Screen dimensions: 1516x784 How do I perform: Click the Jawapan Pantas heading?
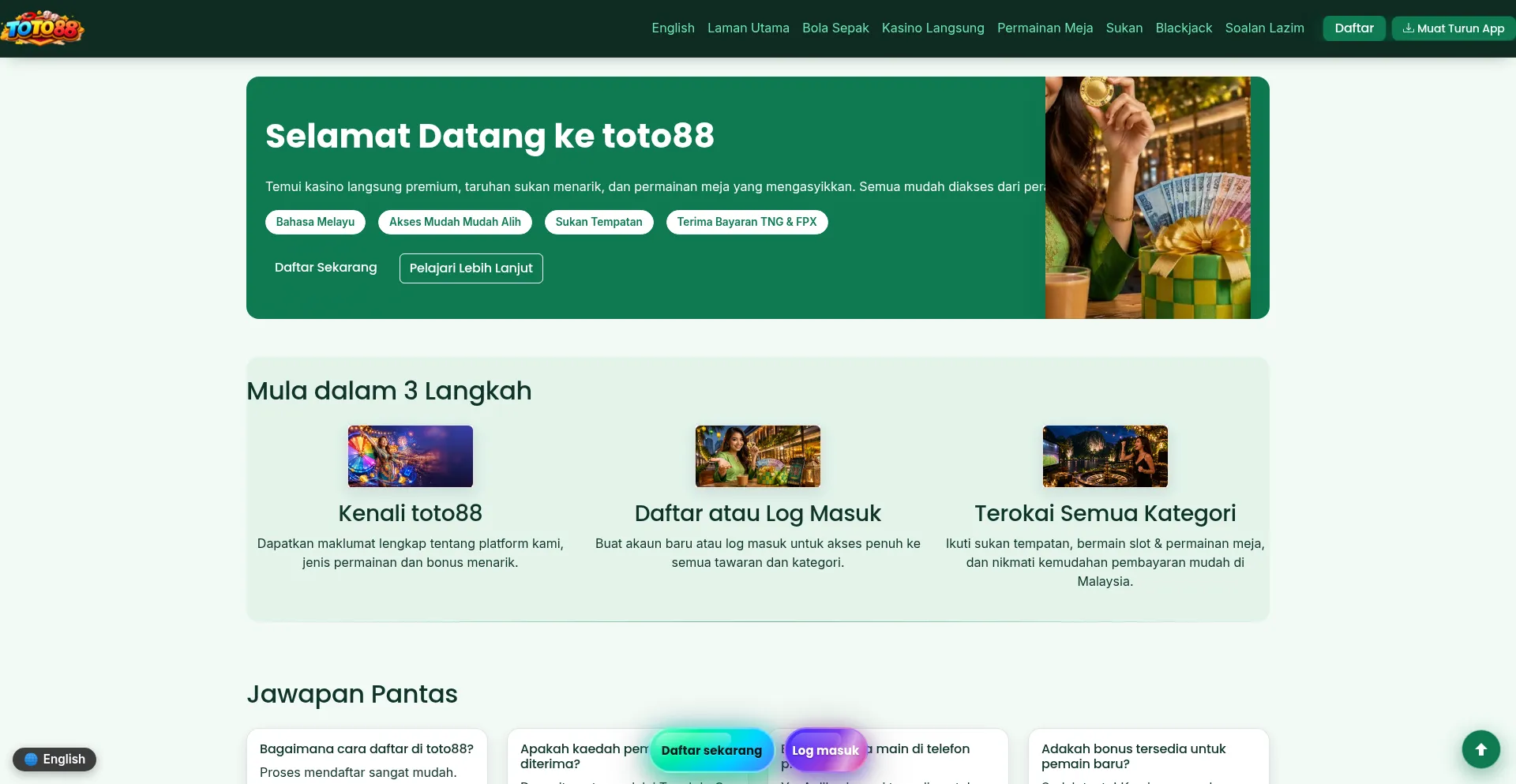point(352,694)
